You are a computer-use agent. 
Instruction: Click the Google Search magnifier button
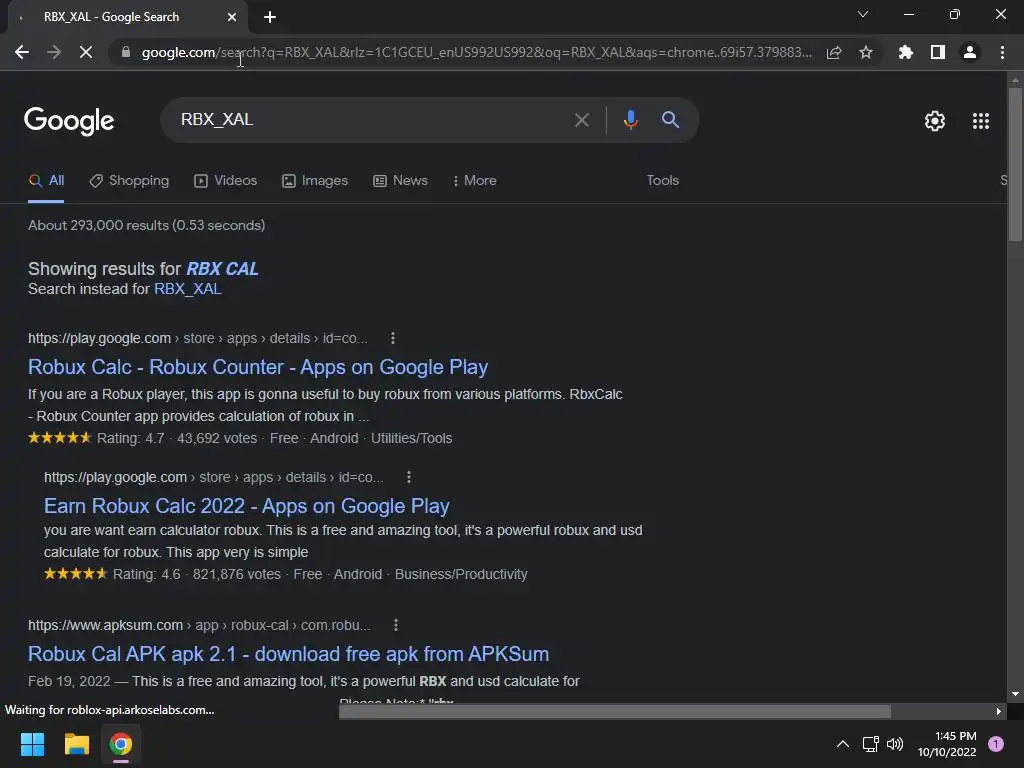(x=670, y=120)
